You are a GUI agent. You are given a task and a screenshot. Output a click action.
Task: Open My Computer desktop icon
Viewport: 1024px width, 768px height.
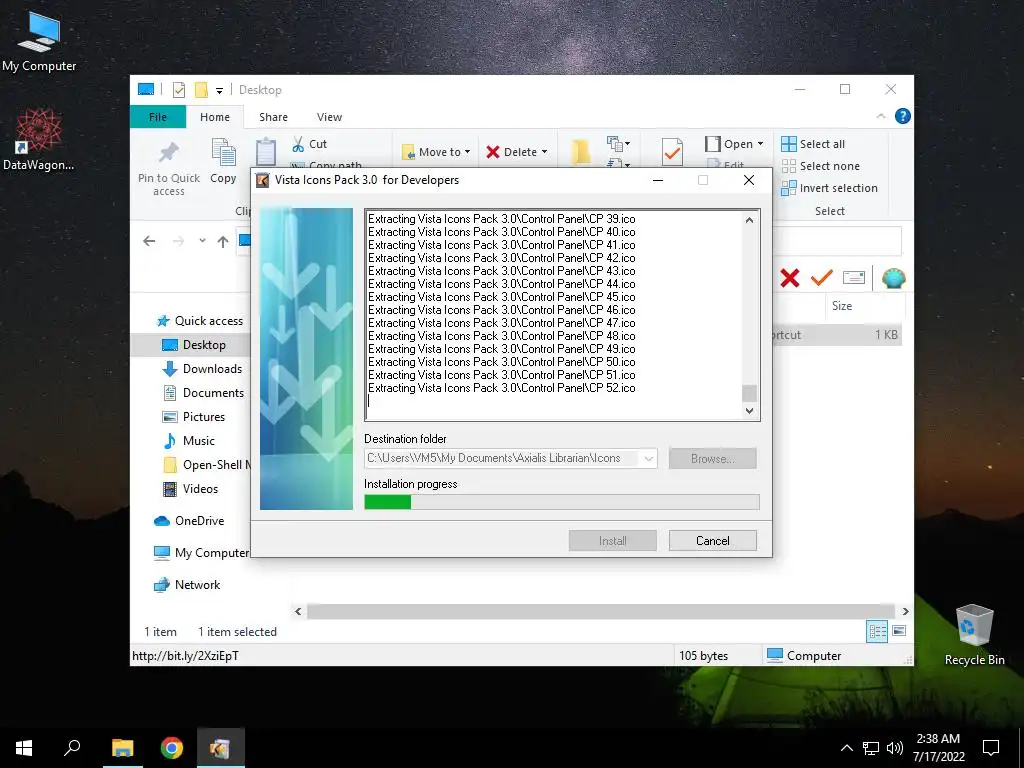39,40
